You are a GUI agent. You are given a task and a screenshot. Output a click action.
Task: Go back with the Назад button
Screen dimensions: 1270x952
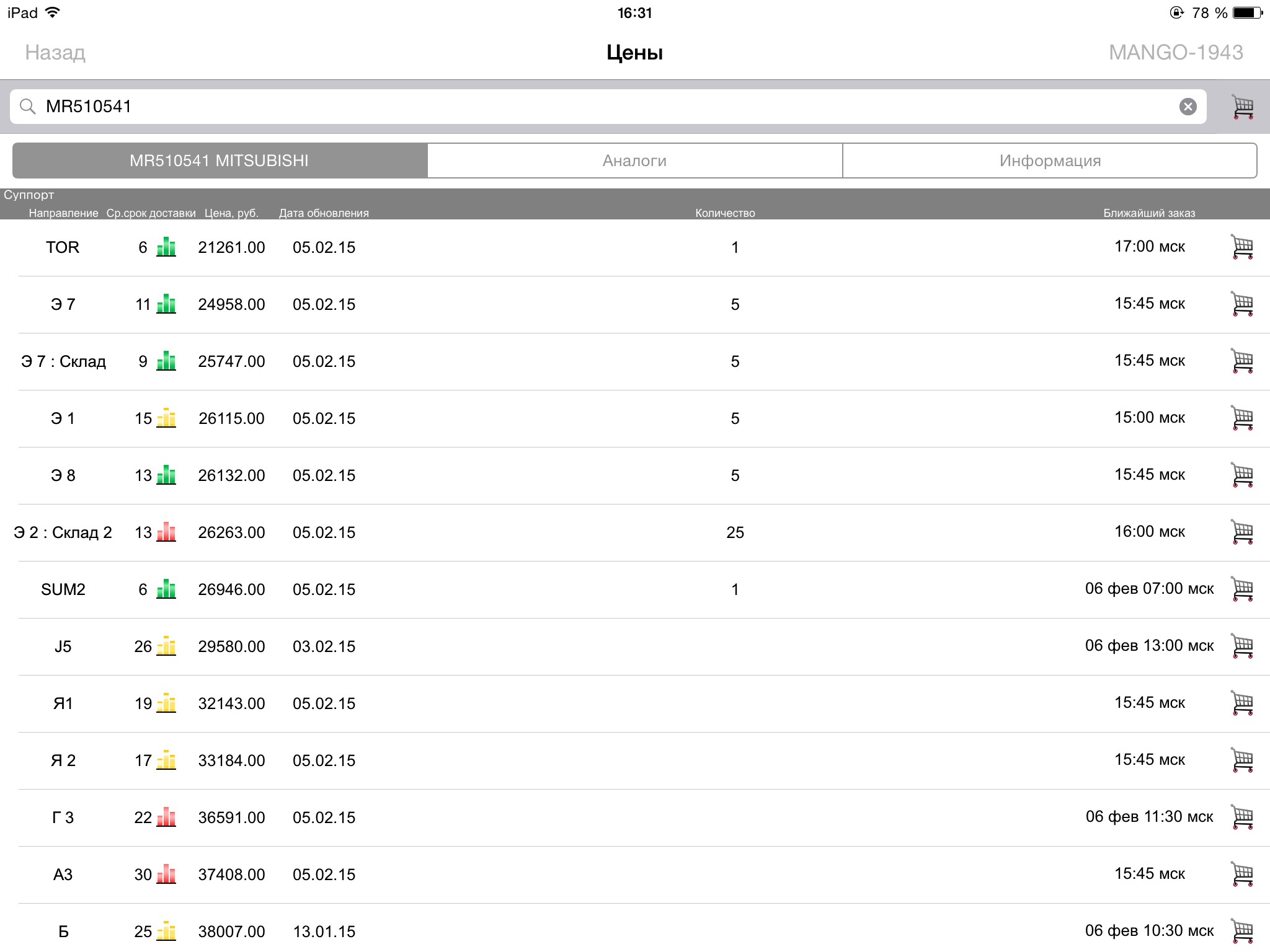point(55,53)
